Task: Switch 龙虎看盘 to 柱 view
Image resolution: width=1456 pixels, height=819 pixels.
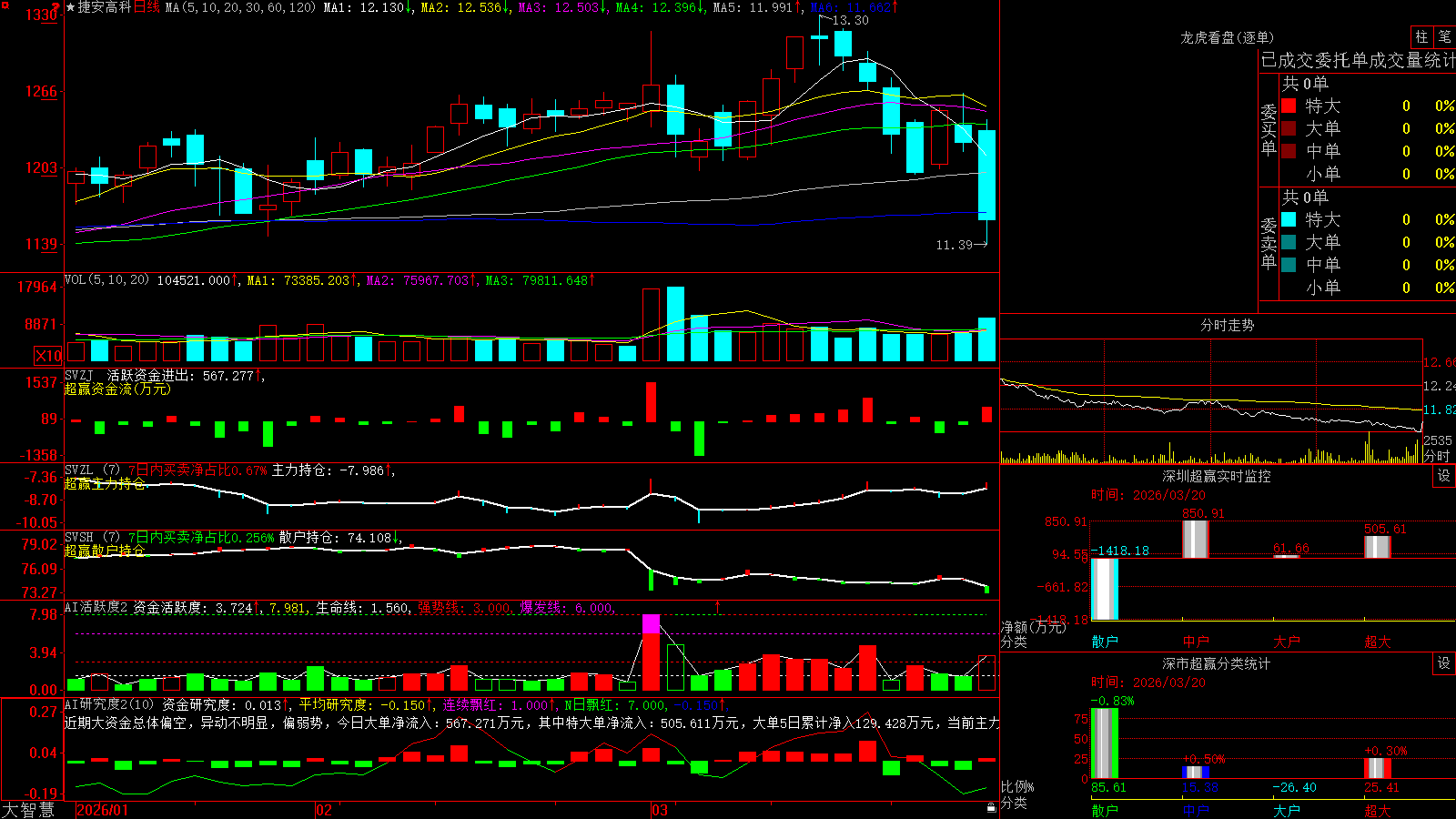Action: [1421, 36]
